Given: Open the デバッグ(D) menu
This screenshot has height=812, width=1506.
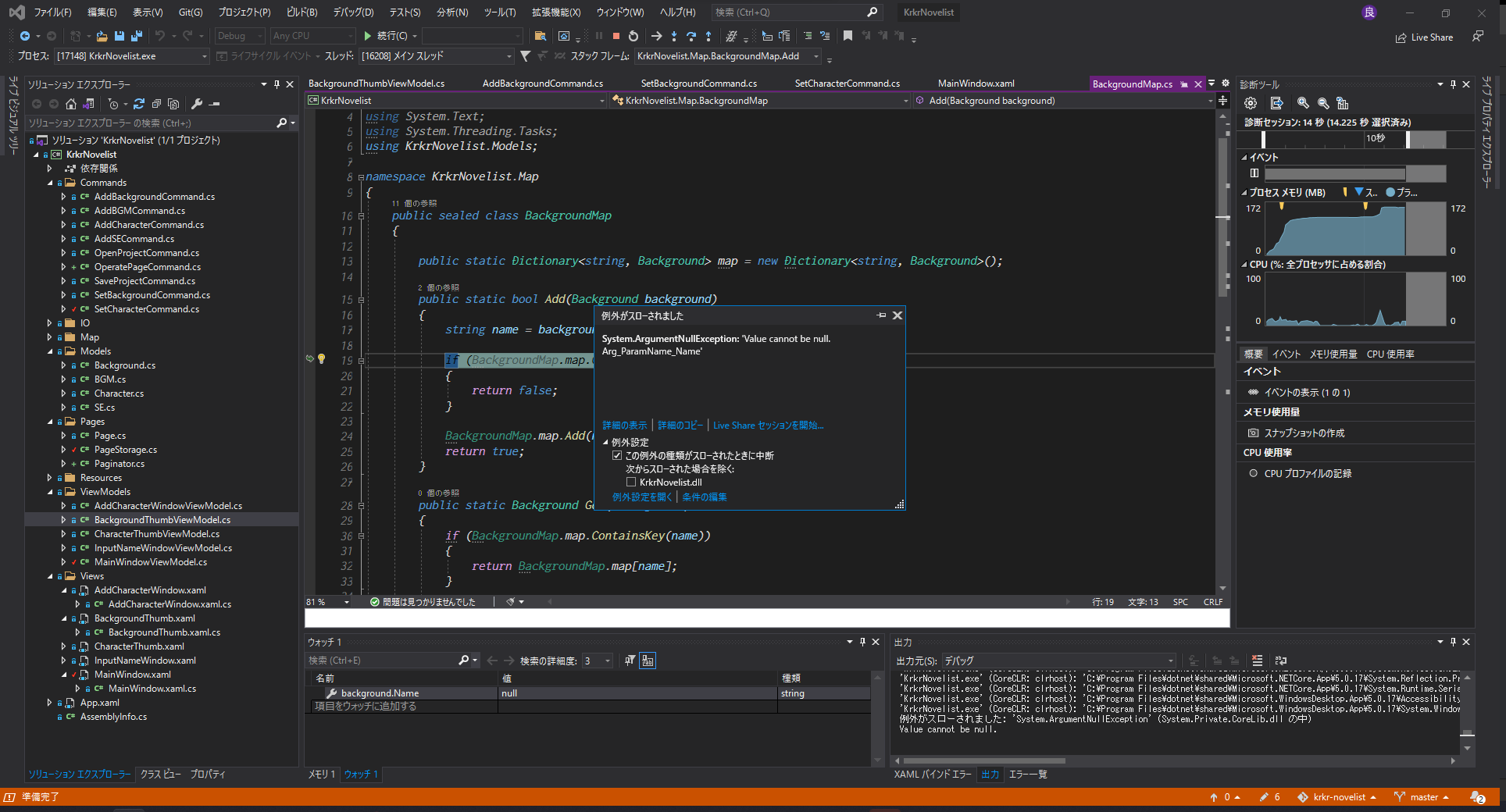Looking at the screenshot, I should coord(353,12).
